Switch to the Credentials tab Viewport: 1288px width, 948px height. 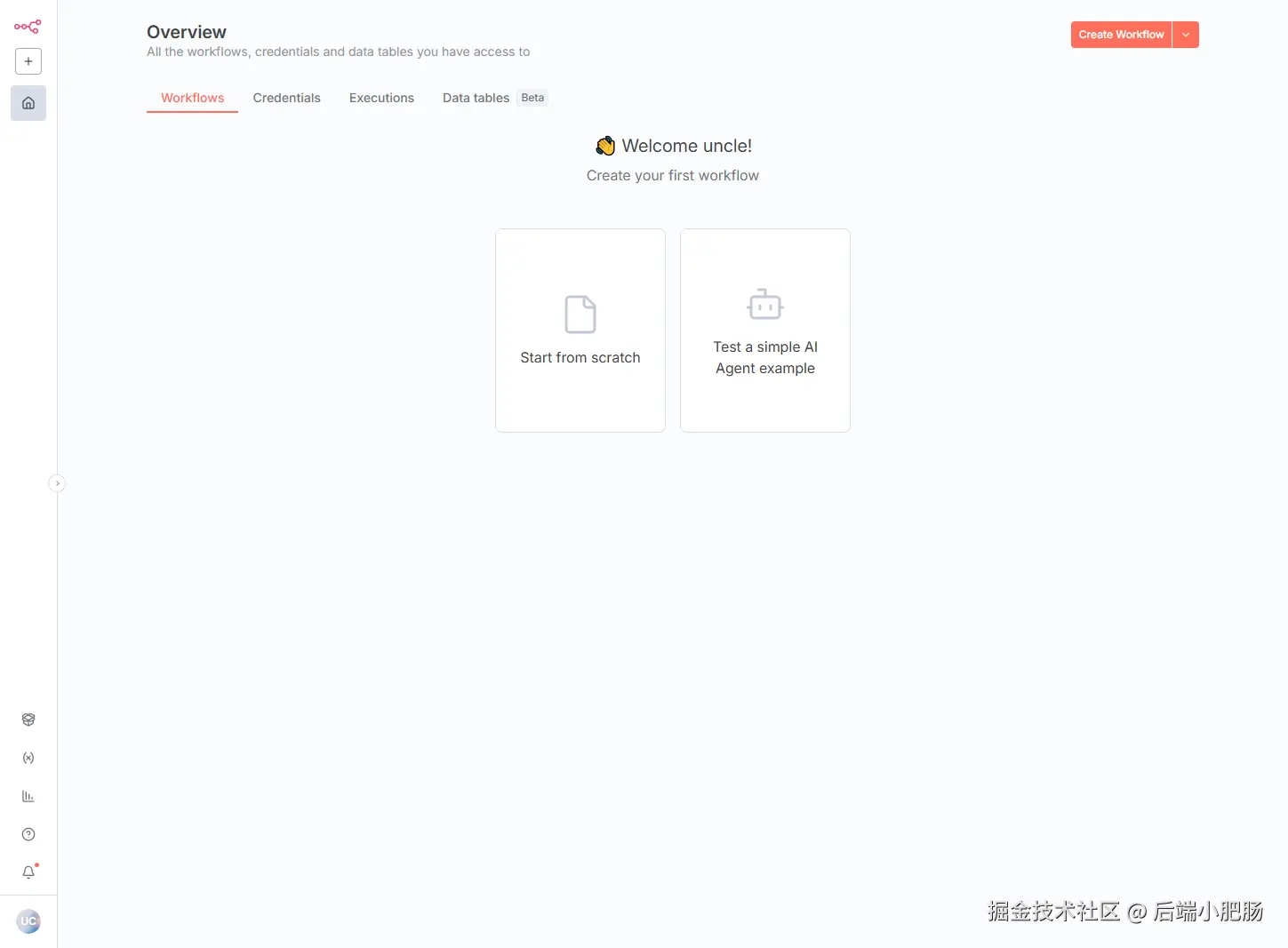click(287, 98)
